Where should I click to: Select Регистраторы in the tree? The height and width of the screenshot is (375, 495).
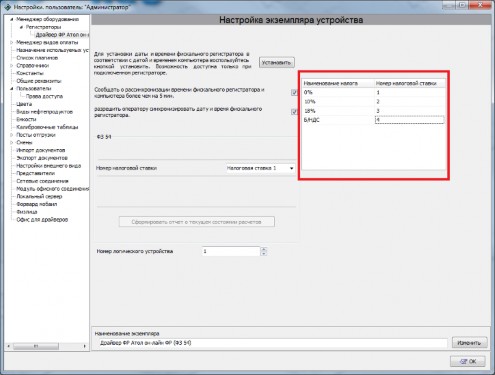(43, 27)
